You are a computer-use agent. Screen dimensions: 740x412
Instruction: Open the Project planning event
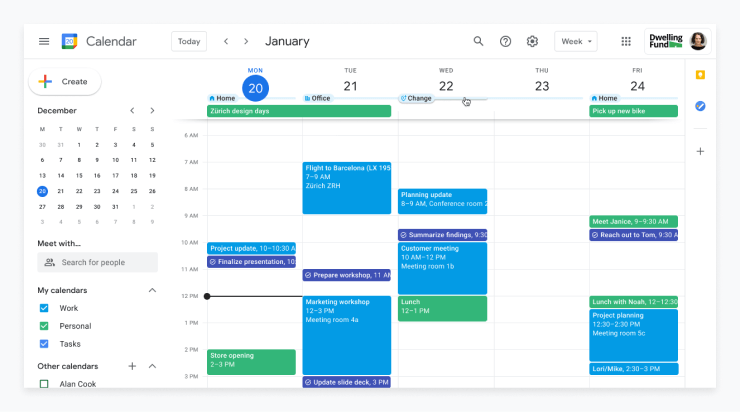coord(633,336)
